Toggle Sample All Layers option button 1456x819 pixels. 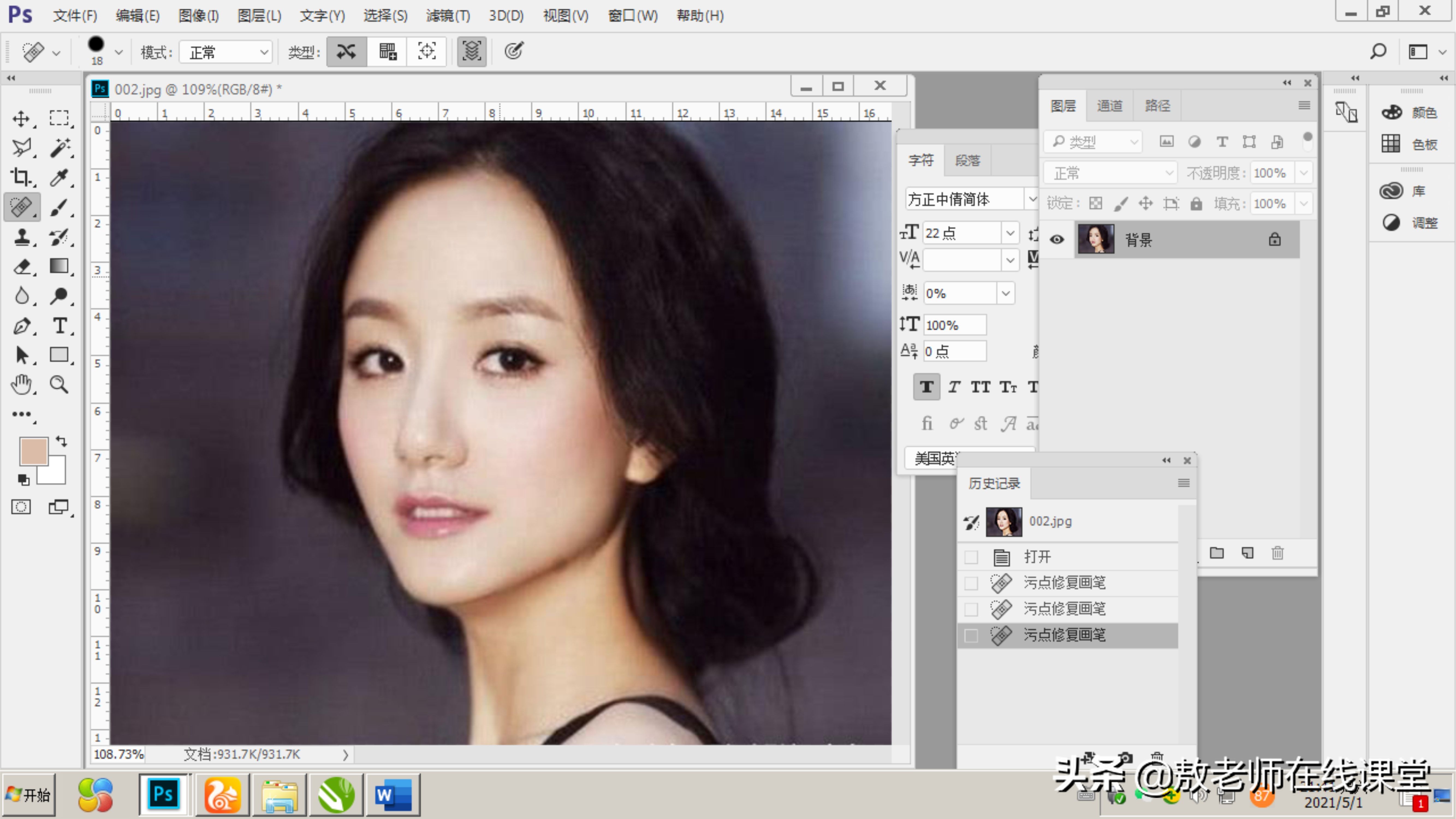pos(471,52)
